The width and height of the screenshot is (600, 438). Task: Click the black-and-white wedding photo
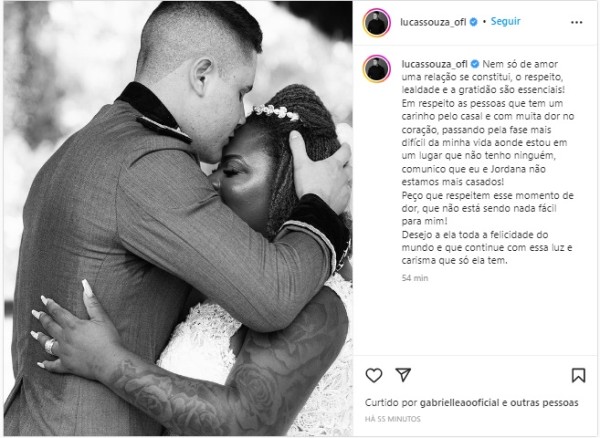point(178,219)
